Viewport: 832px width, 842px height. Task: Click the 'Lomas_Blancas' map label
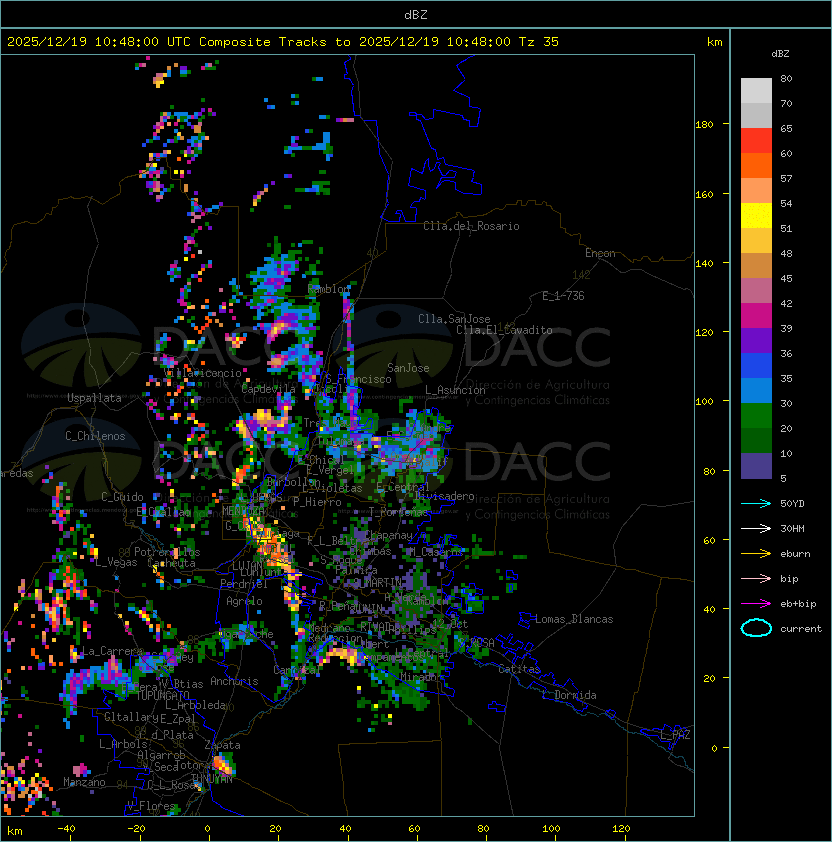(574, 619)
